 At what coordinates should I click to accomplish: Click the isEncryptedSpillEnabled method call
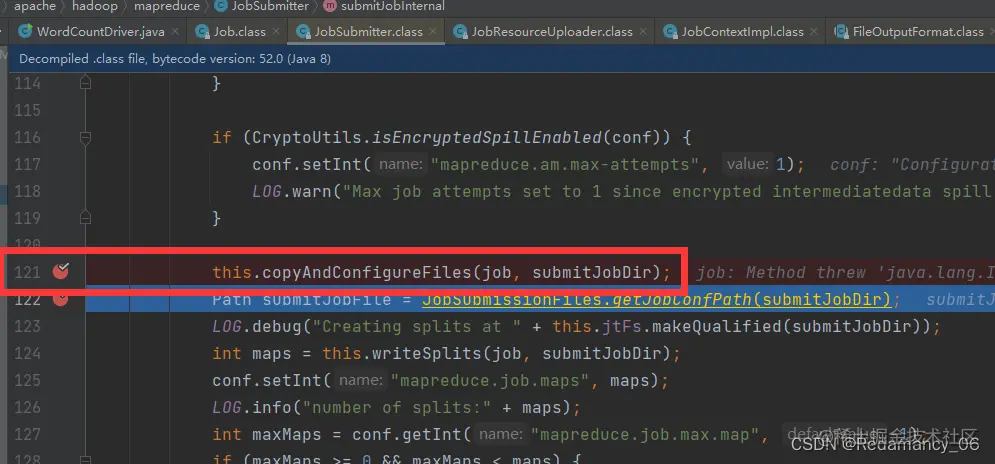click(487, 137)
